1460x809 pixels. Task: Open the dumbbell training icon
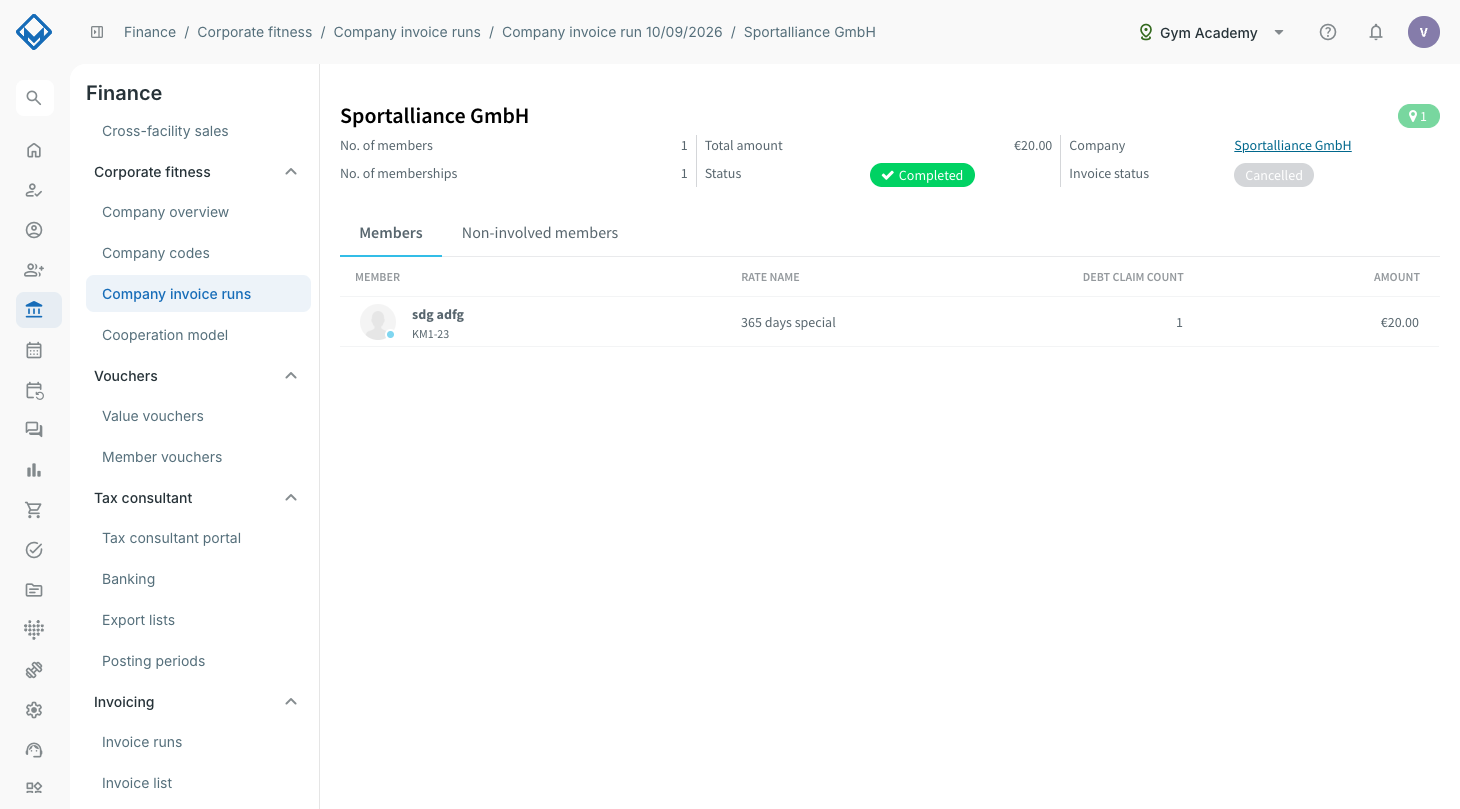(x=34, y=670)
